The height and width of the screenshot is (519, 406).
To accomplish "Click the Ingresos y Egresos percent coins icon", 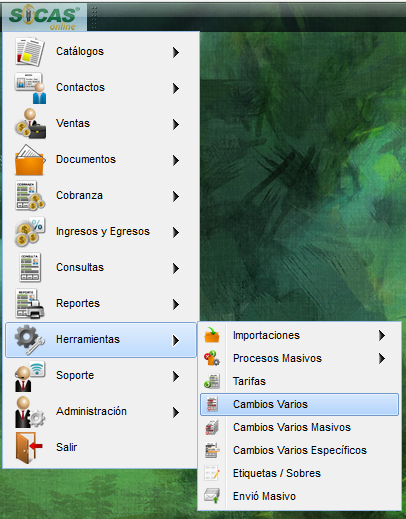I will tap(30, 232).
